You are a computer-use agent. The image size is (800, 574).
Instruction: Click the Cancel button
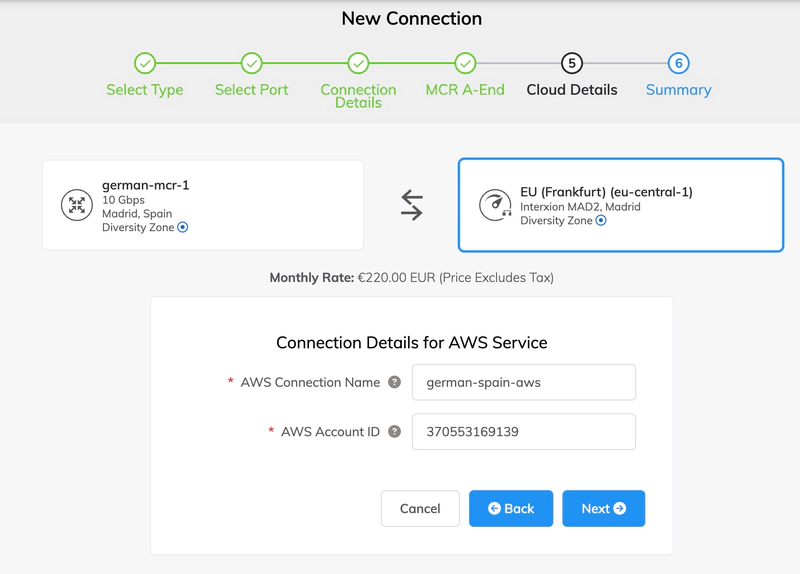(420, 509)
